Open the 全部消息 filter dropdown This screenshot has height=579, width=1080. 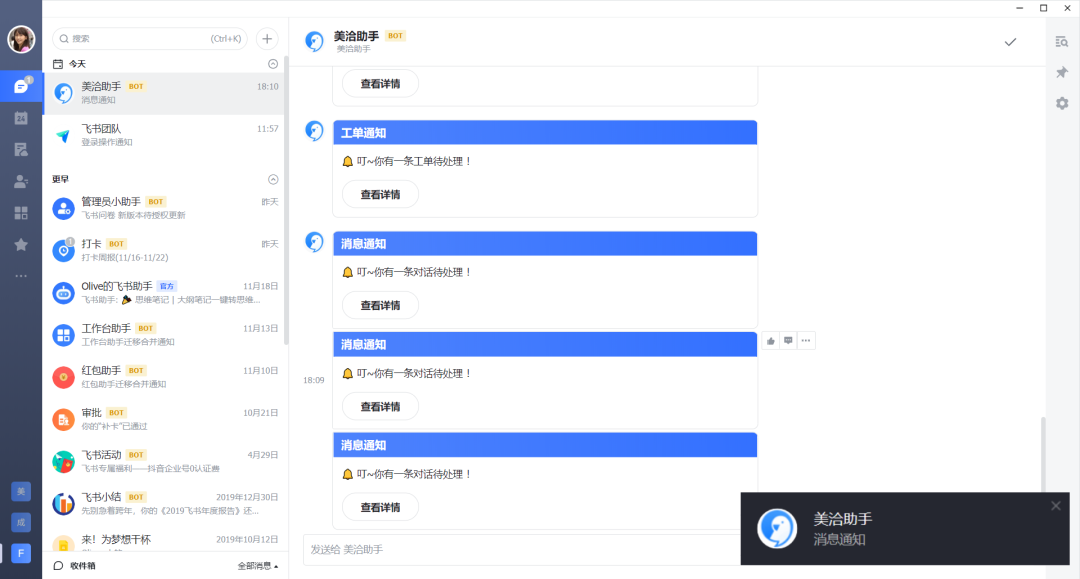(x=258, y=566)
